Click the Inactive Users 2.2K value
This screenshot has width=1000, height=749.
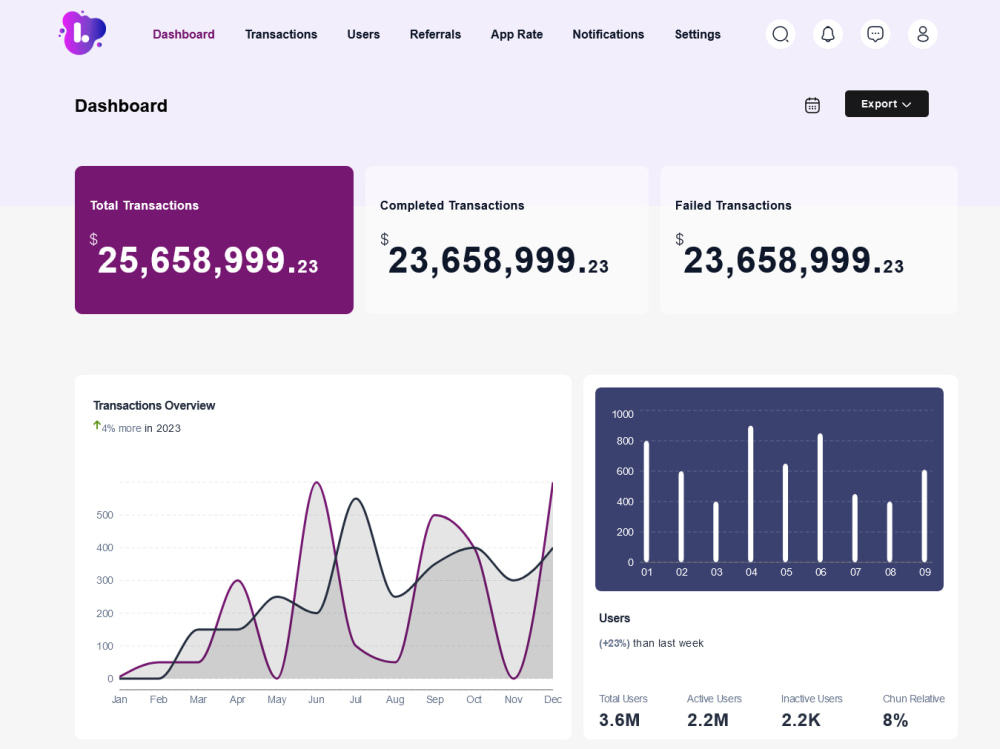[801, 720]
